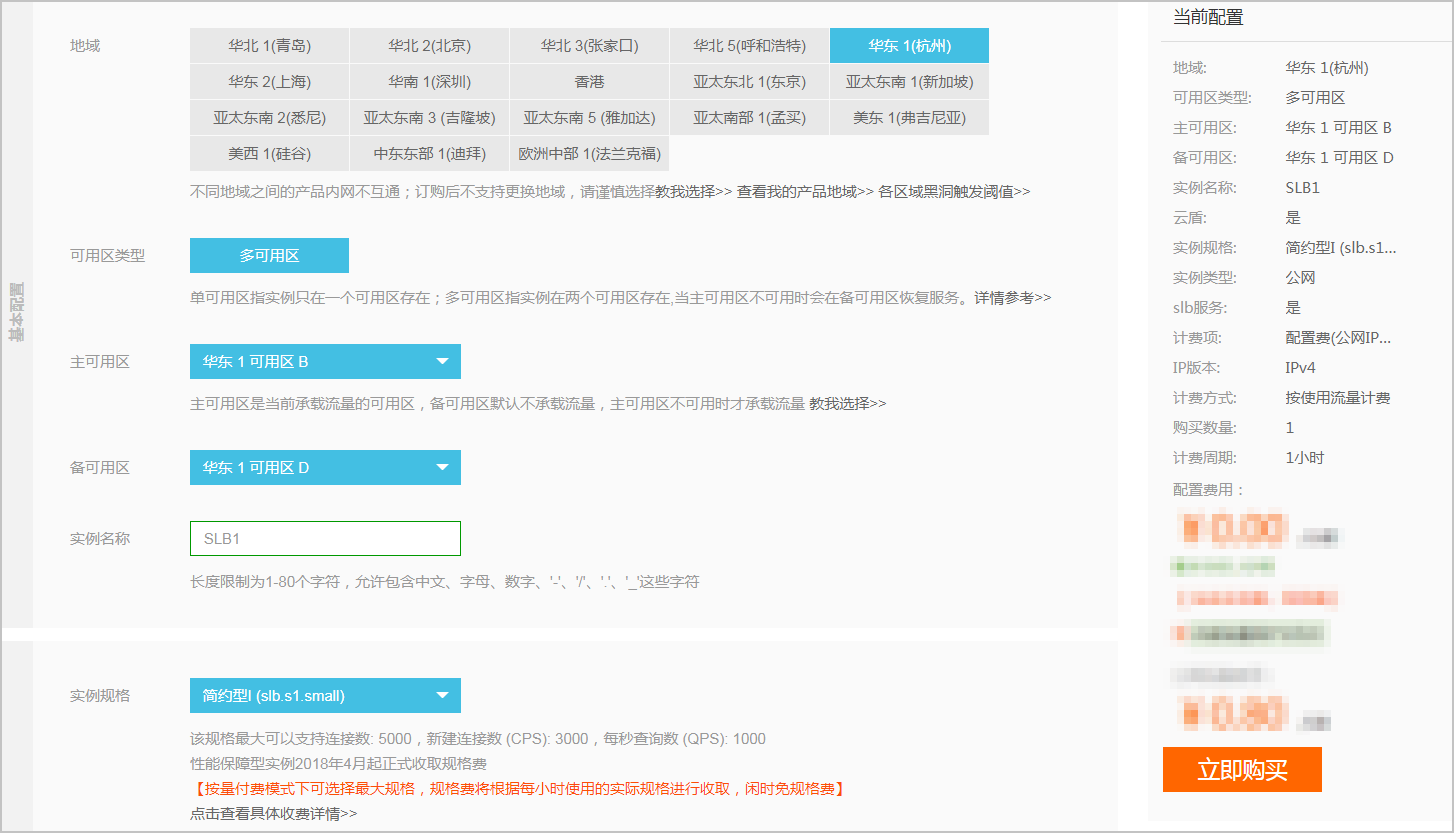Click 教我选择>> link under 主可用区
Viewport: 1454px width, 833px height.
pyautogui.click(x=848, y=404)
